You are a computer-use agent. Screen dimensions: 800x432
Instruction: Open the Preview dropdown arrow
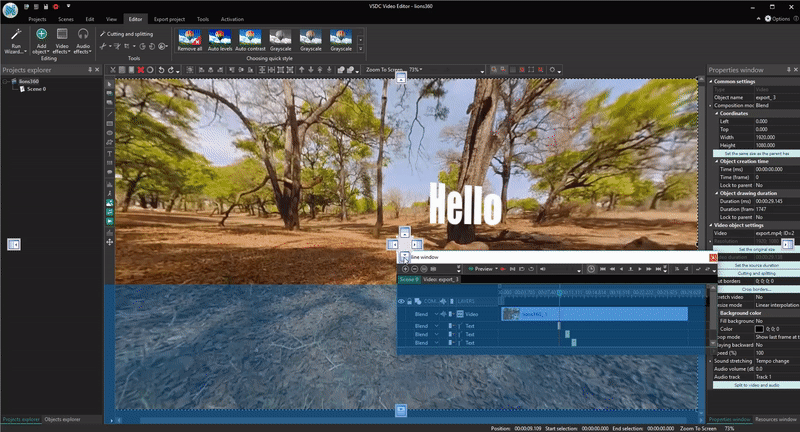click(x=496, y=269)
